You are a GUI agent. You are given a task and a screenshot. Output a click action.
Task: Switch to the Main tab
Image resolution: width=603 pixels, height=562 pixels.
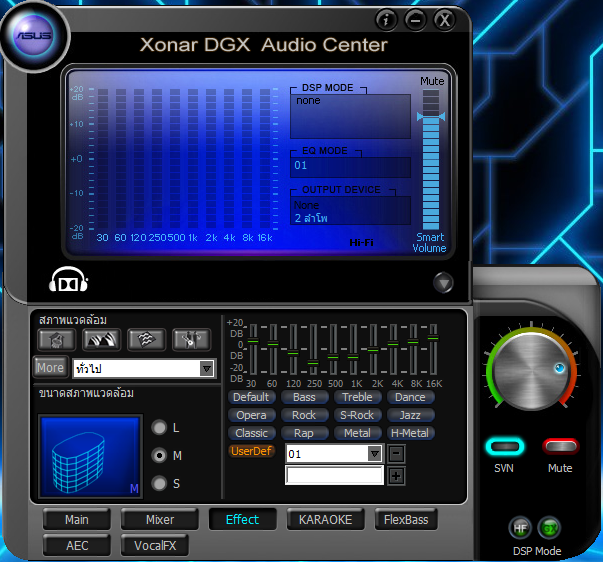click(x=77, y=520)
